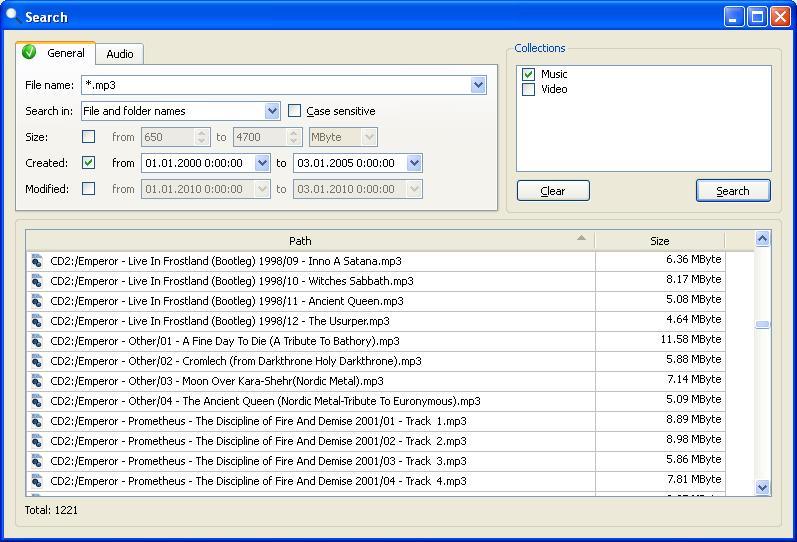
Task: Click size cell 8.98 MByte
Action: pyautogui.click(x=660, y=440)
